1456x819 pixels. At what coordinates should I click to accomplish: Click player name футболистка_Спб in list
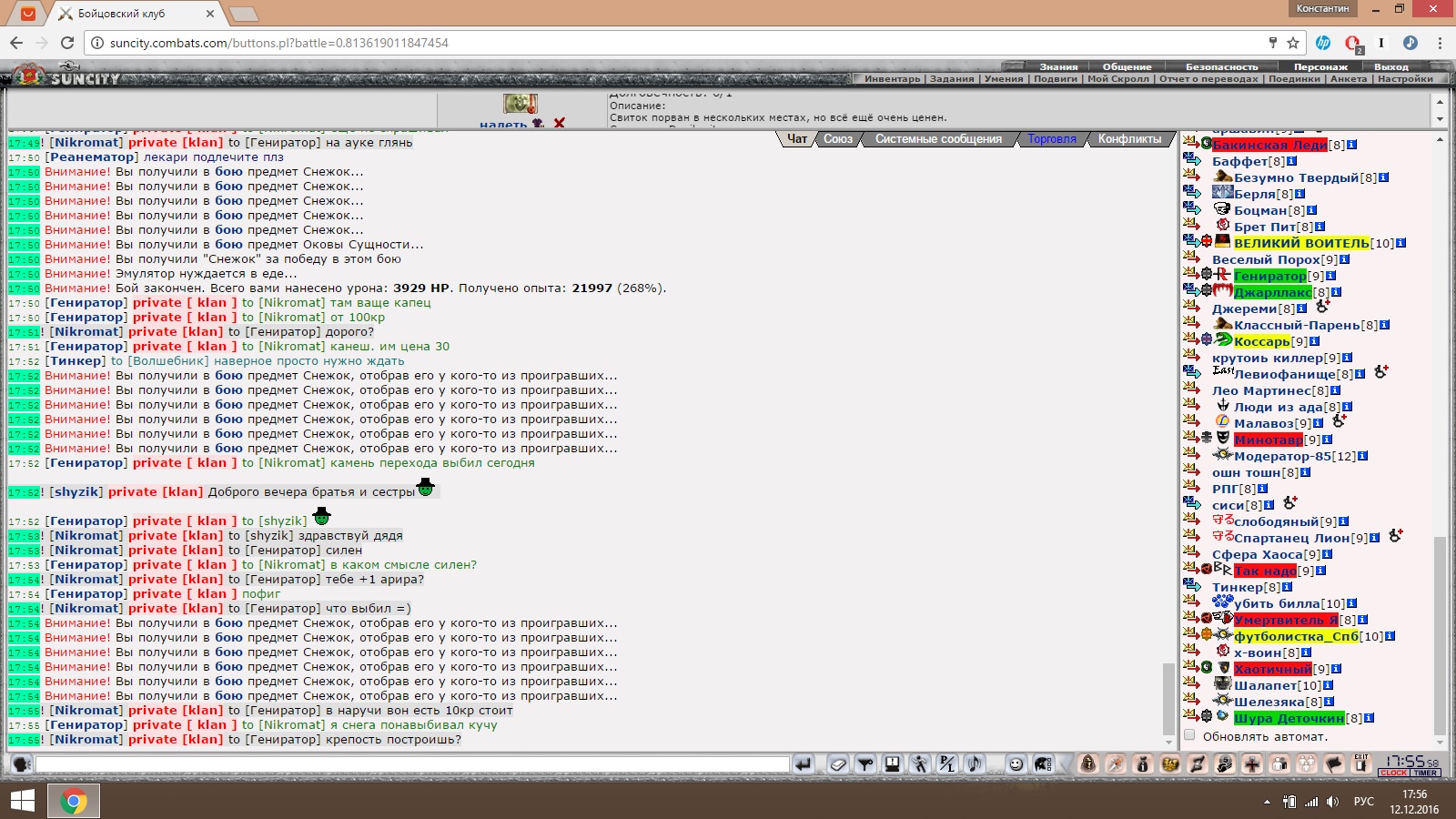point(1296,636)
